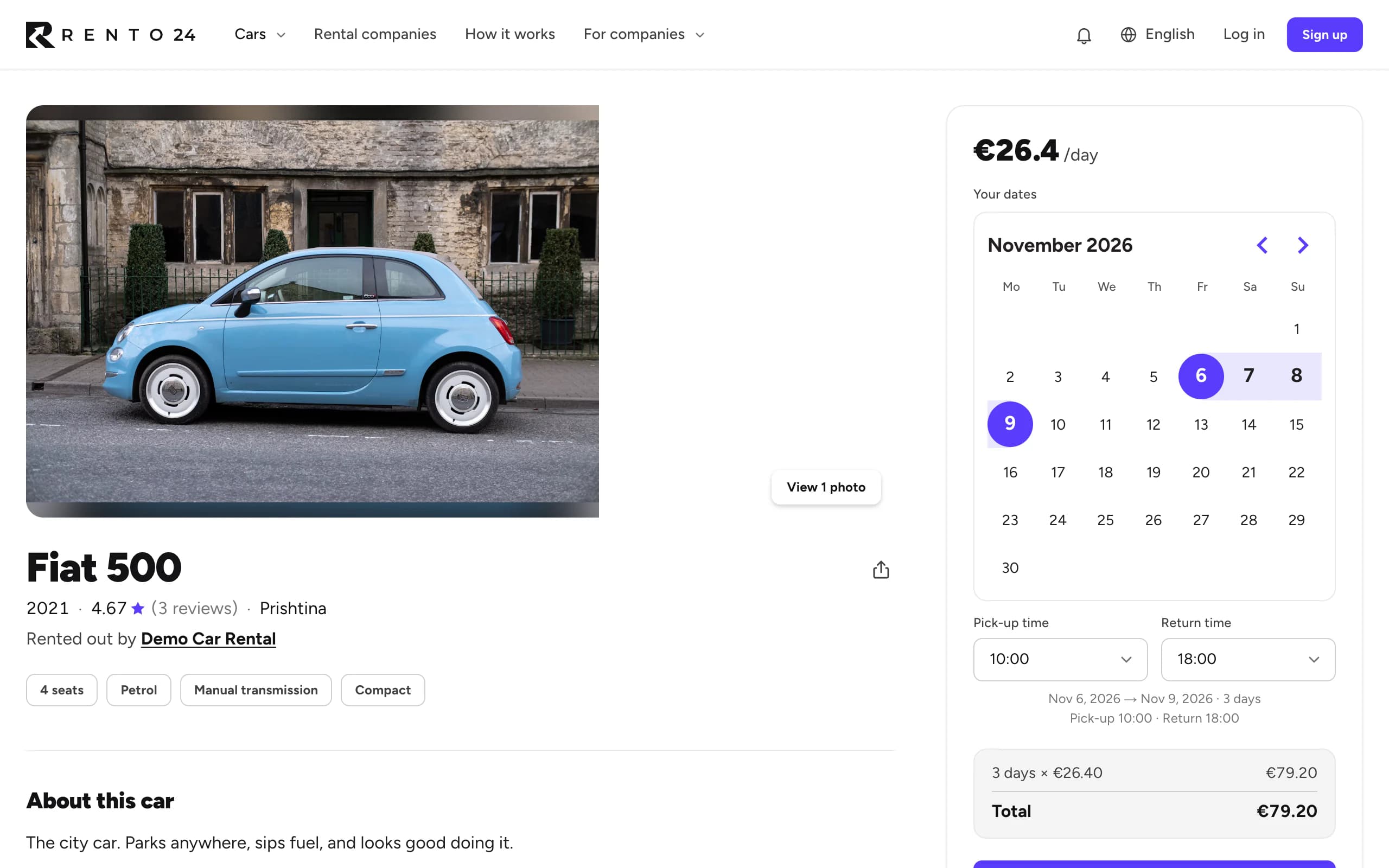Viewport: 1389px width, 868px height.
Task: Select November 25 in calendar
Action: click(x=1105, y=520)
